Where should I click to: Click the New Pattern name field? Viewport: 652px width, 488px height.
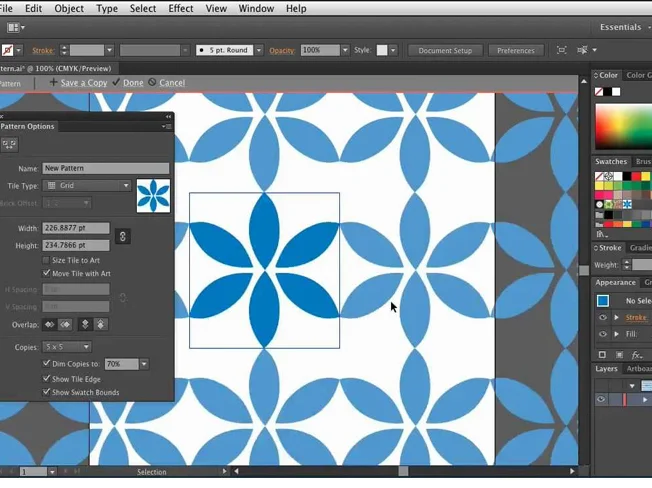coord(105,169)
